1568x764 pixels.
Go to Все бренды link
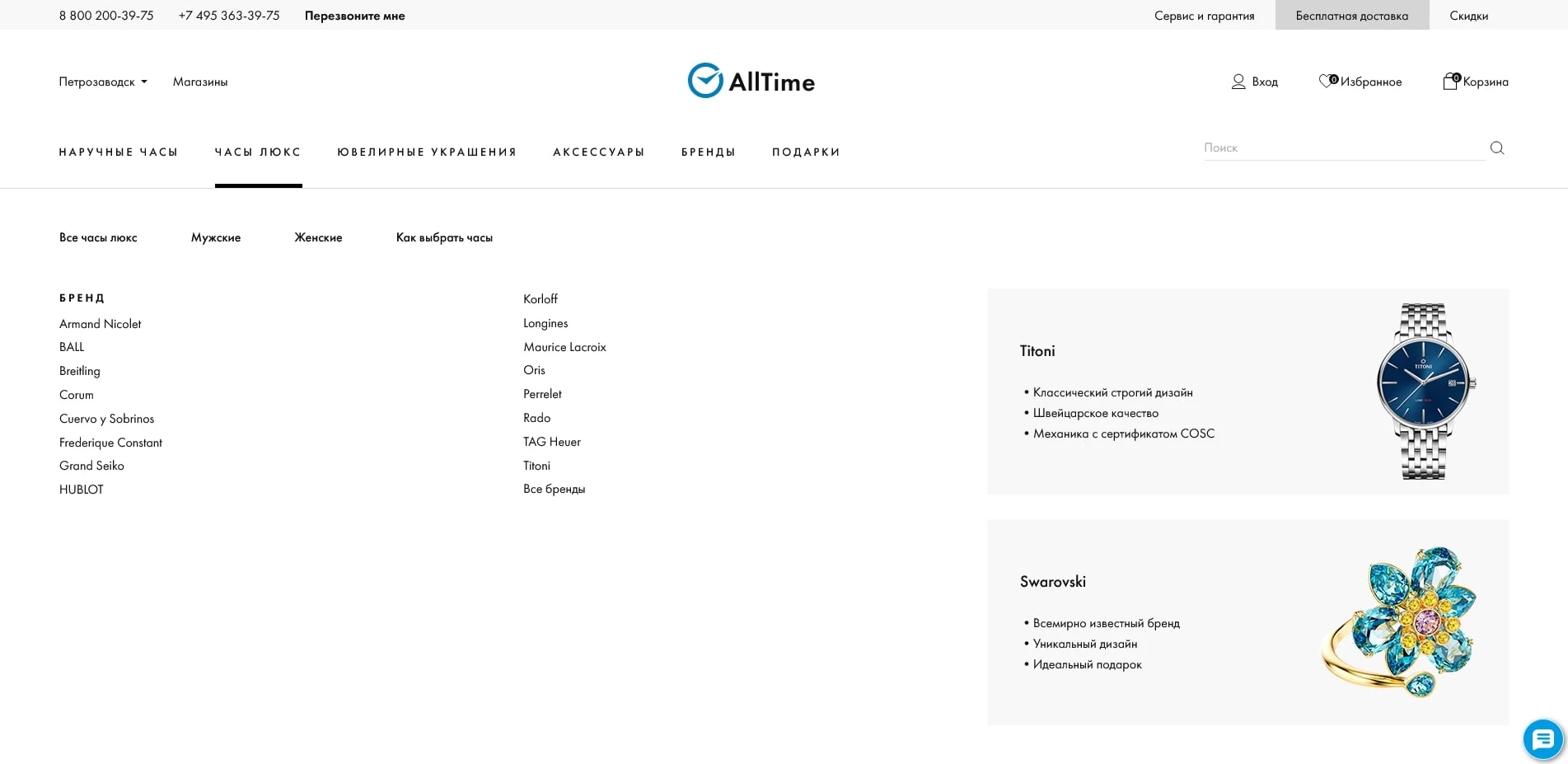(x=554, y=489)
